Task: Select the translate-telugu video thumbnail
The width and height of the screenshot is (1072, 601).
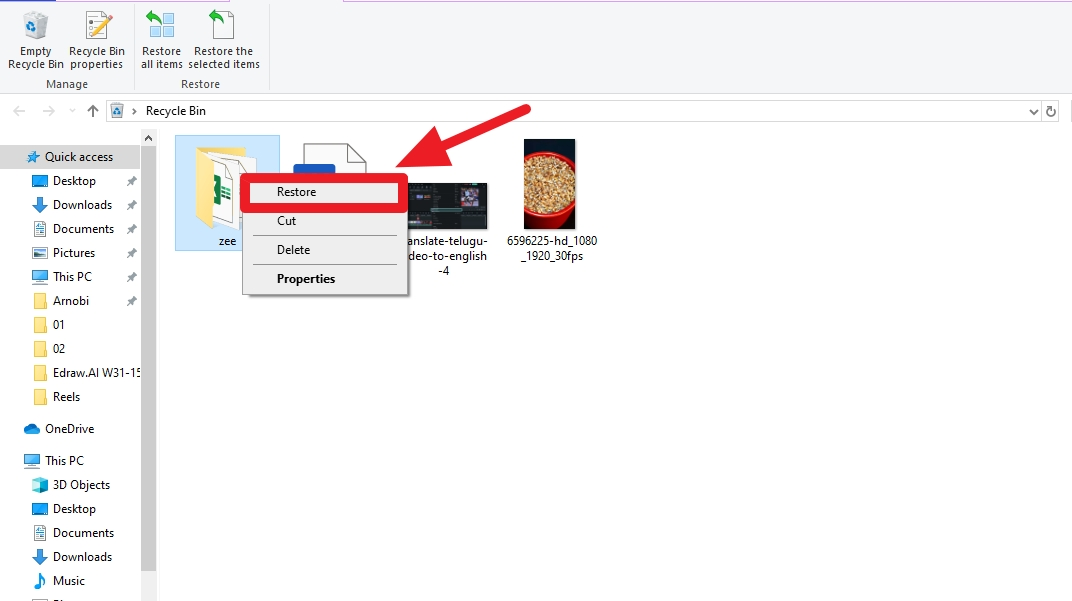Action: click(x=448, y=205)
